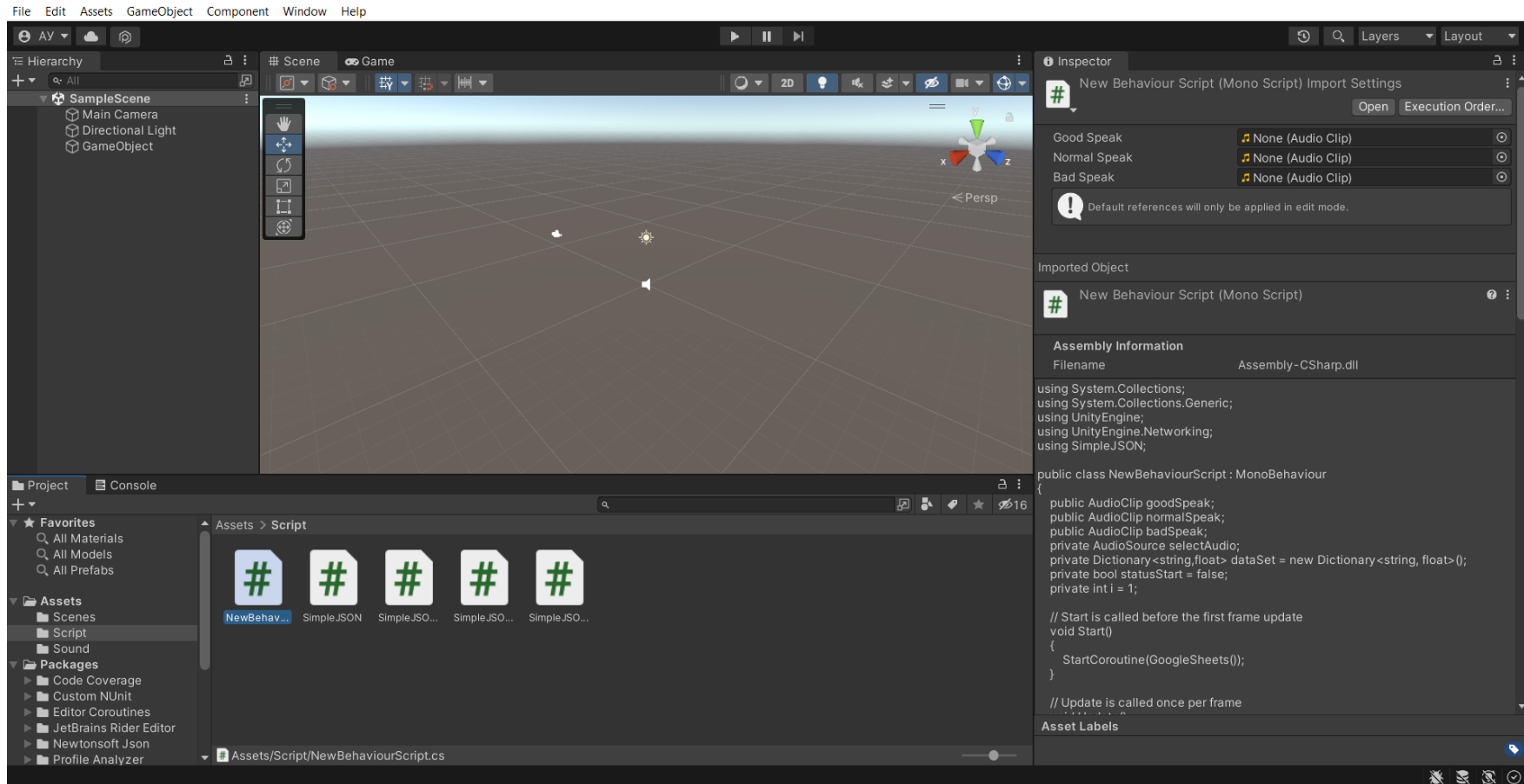Open the GameObject menu

click(x=159, y=11)
